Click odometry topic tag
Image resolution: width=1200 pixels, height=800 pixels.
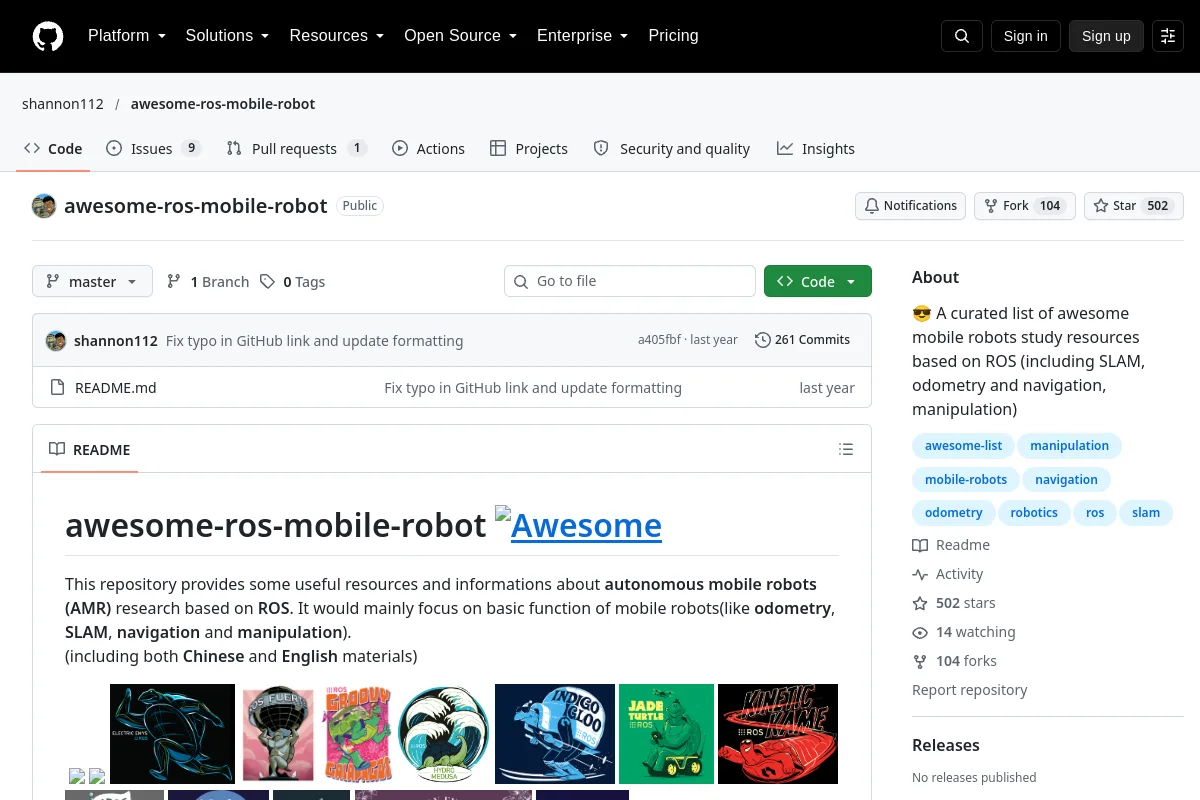pyautogui.click(x=953, y=513)
